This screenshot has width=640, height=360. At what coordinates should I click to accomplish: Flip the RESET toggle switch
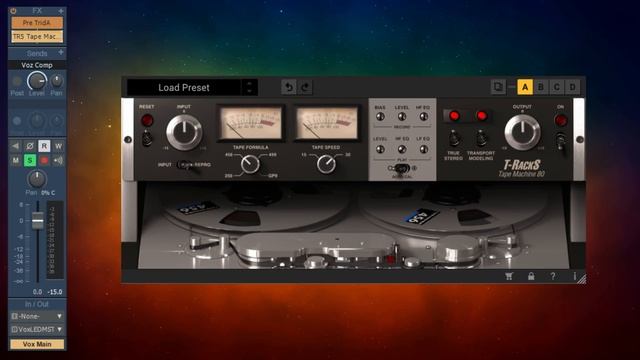coord(147,138)
